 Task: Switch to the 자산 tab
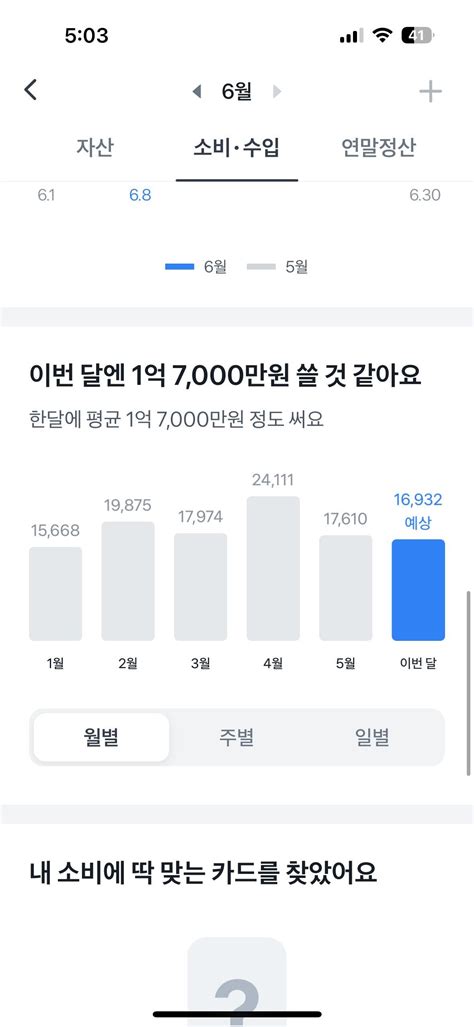[94, 148]
